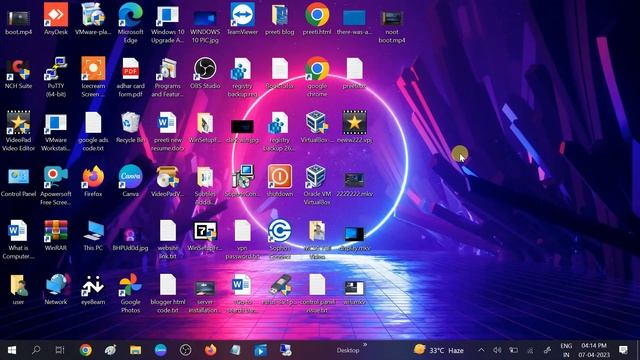The image size is (640, 360).
Task: Open the website link.txt file
Action: tap(168, 239)
